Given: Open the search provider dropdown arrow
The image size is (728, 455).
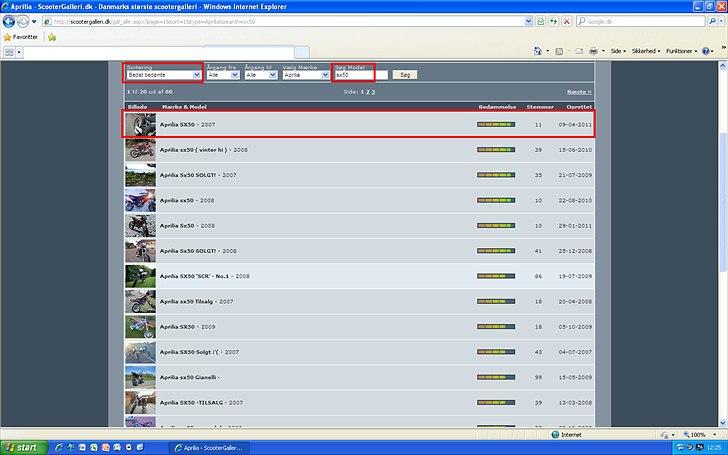Looking at the screenshot, I should coord(721,22).
